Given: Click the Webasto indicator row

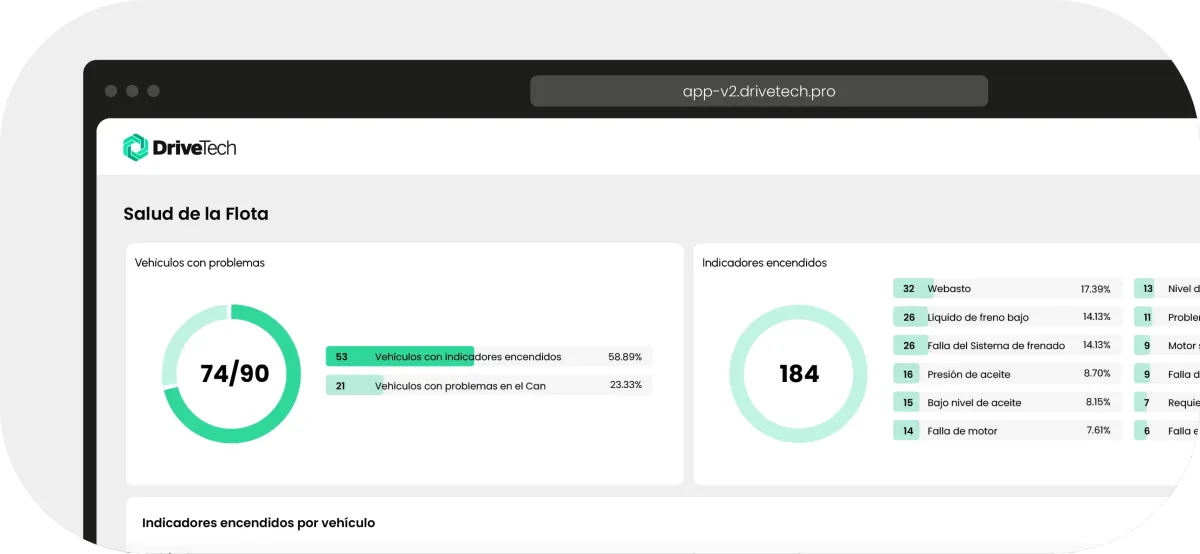Looking at the screenshot, I should 1007,289.
